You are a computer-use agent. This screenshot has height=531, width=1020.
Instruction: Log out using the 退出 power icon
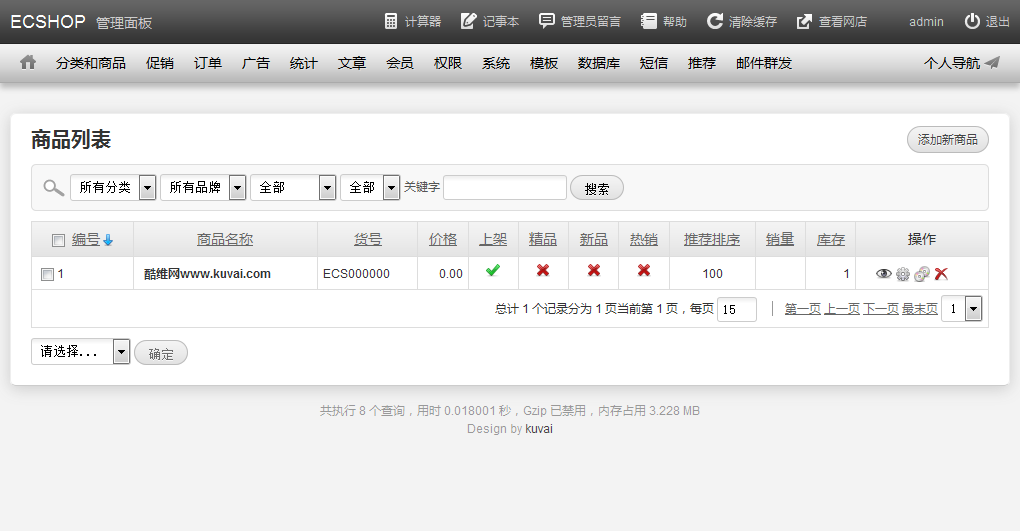point(986,21)
